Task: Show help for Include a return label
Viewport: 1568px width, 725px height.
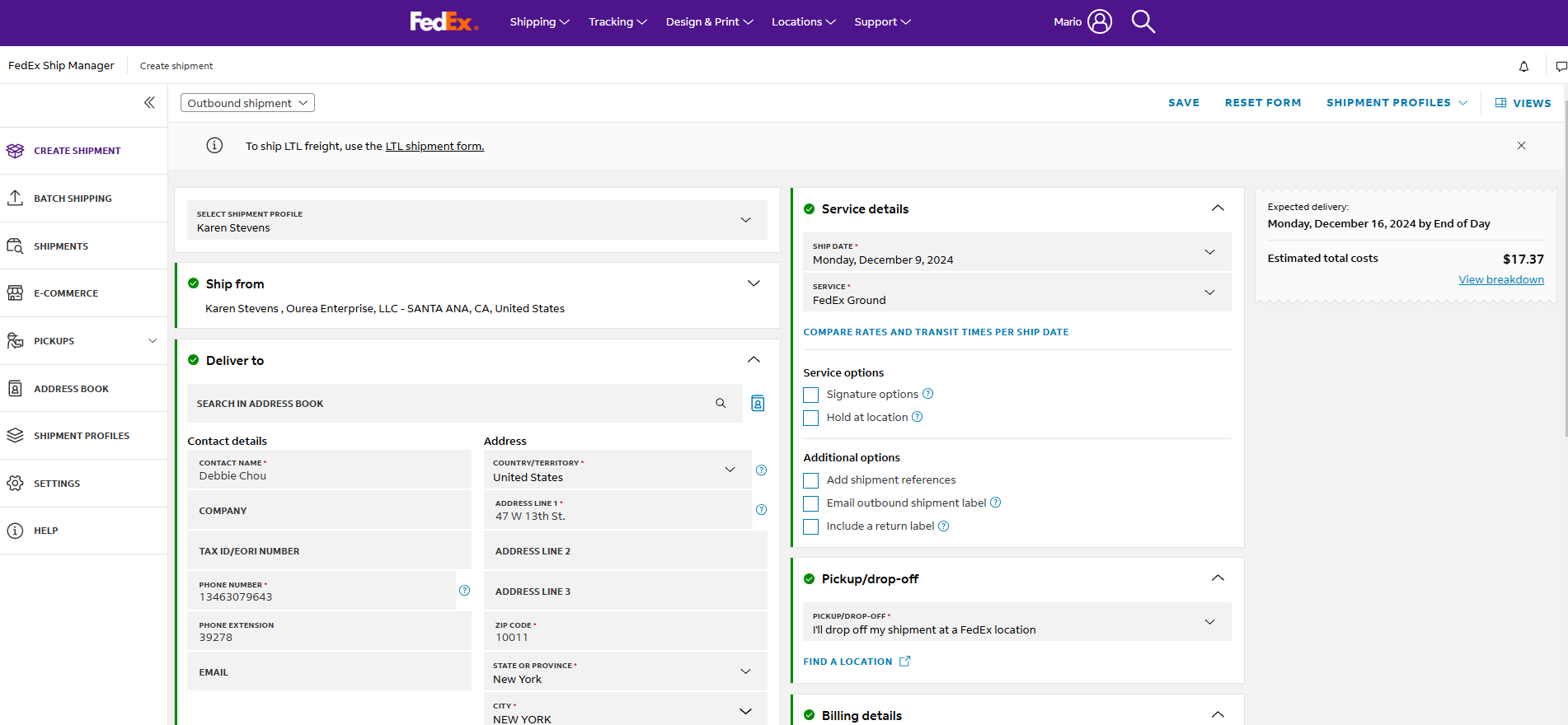Action: (944, 526)
